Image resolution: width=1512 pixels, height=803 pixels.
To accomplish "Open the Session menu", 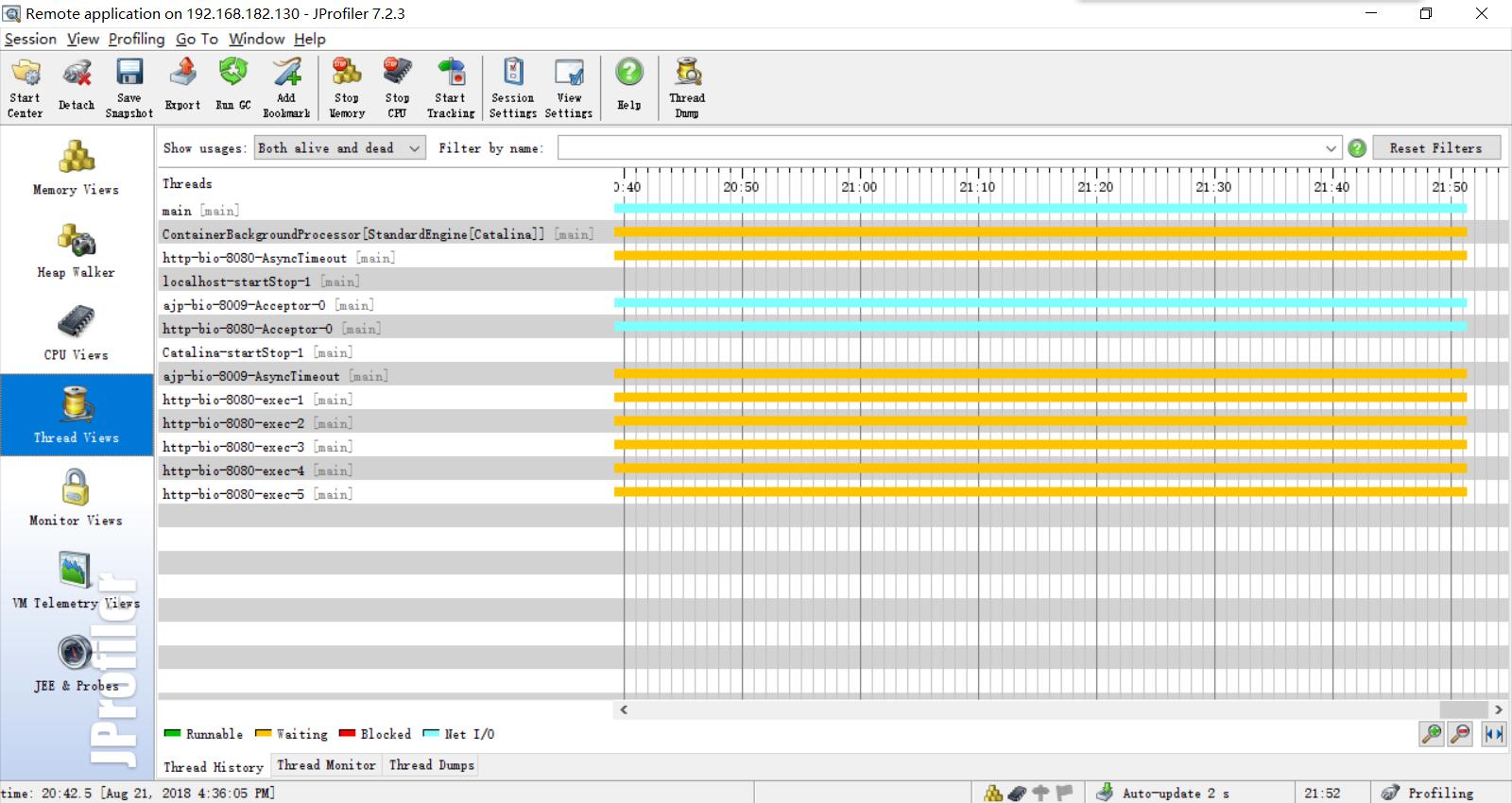I will tap(30, 39).
